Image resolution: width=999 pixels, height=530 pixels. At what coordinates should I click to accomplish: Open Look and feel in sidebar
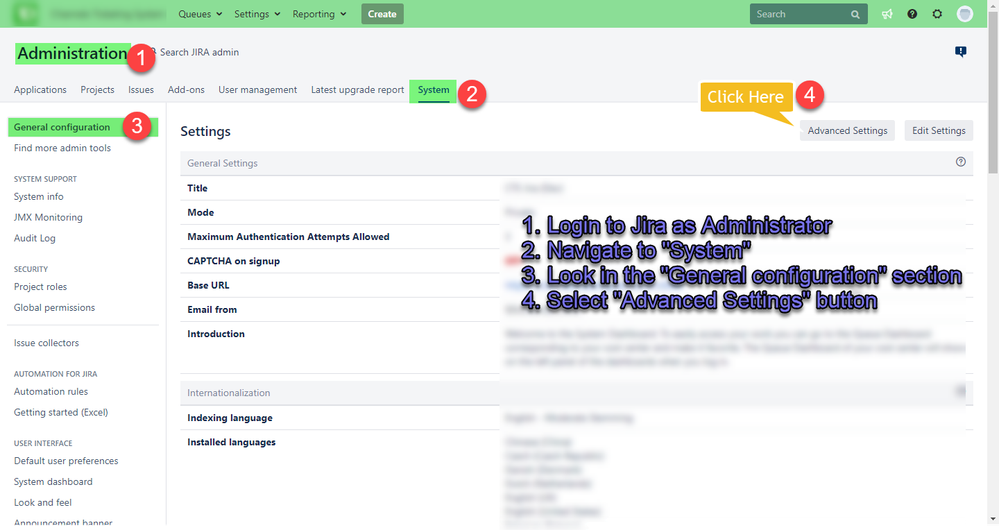(43, 503)
